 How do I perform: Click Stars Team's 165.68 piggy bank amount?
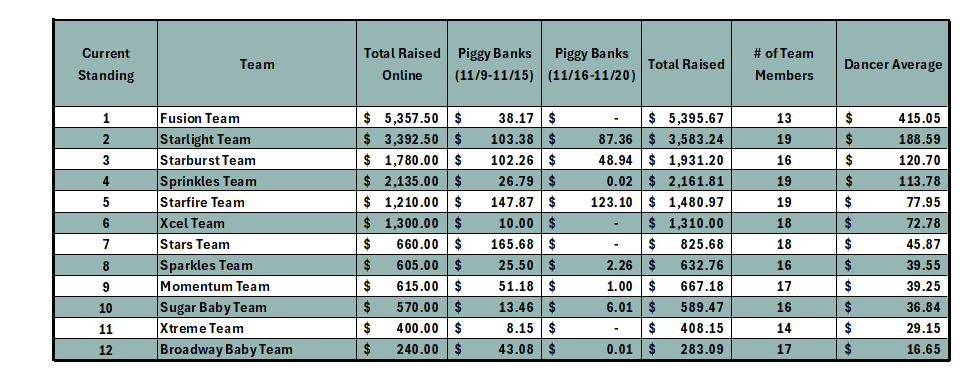(495, 244)
